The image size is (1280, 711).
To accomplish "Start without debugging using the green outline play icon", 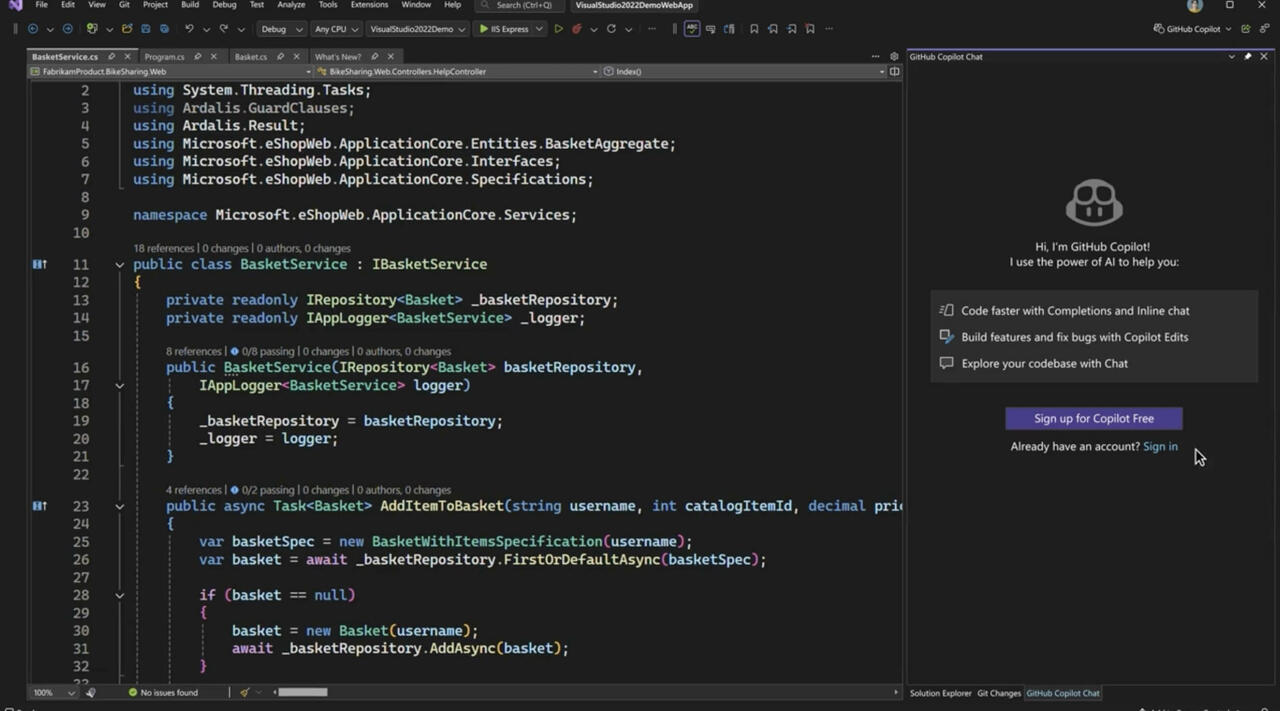I will pyautogui.click(x=558, y=29).
